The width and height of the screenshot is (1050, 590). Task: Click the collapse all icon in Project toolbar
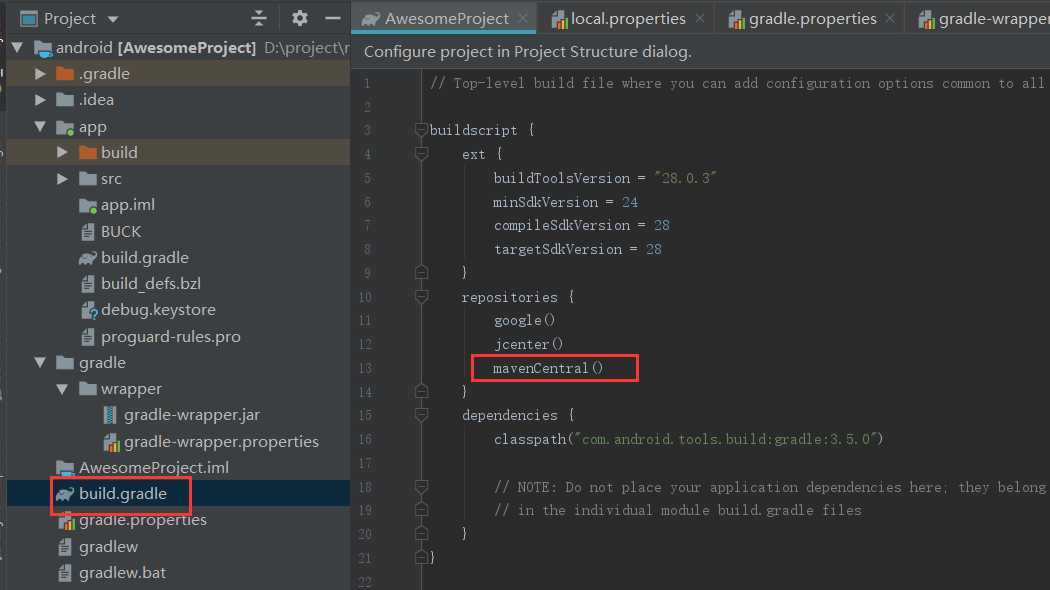(x=258, y=18)
